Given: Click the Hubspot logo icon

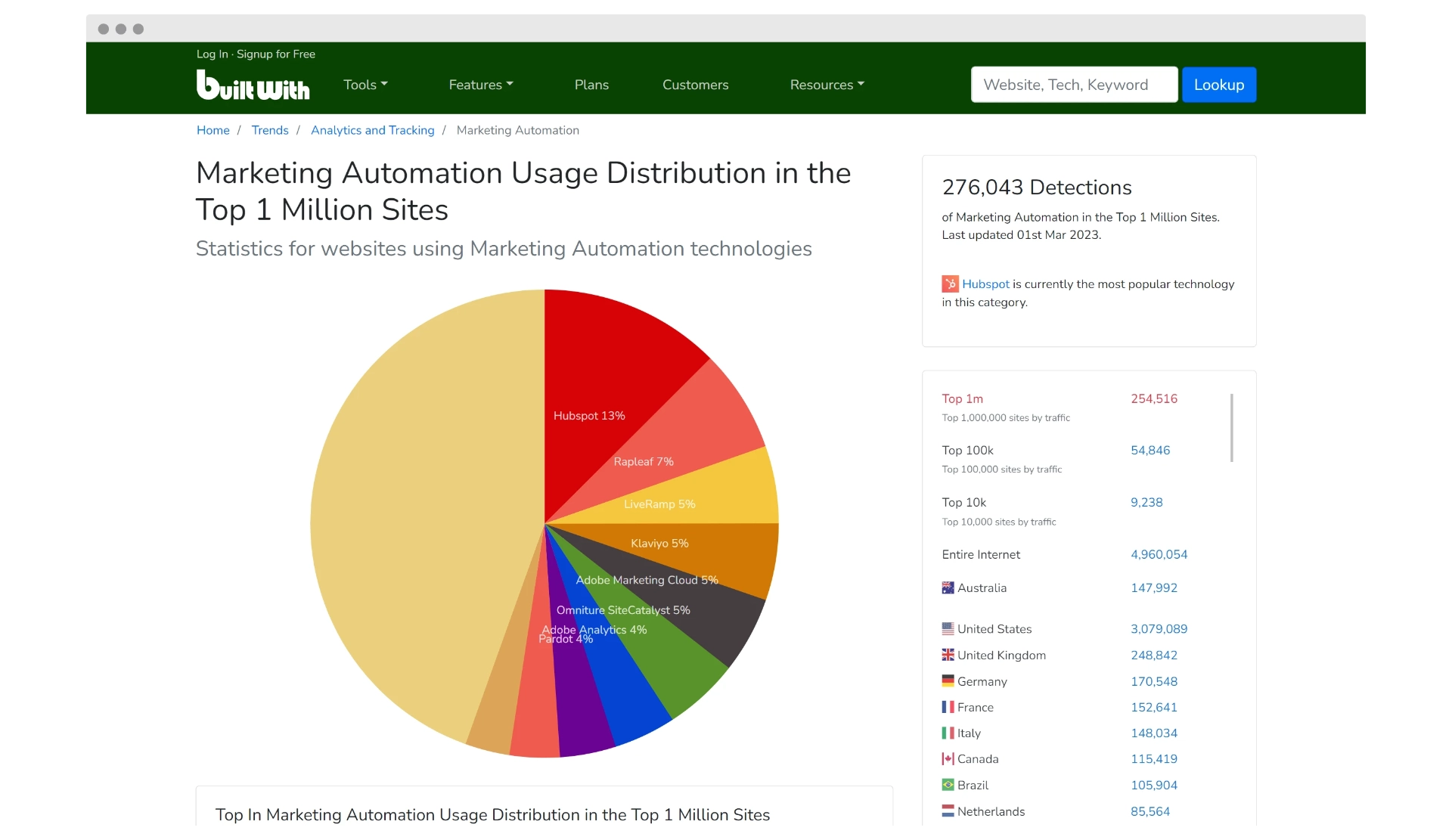Looking at the screenshot, I should [950, 284].
